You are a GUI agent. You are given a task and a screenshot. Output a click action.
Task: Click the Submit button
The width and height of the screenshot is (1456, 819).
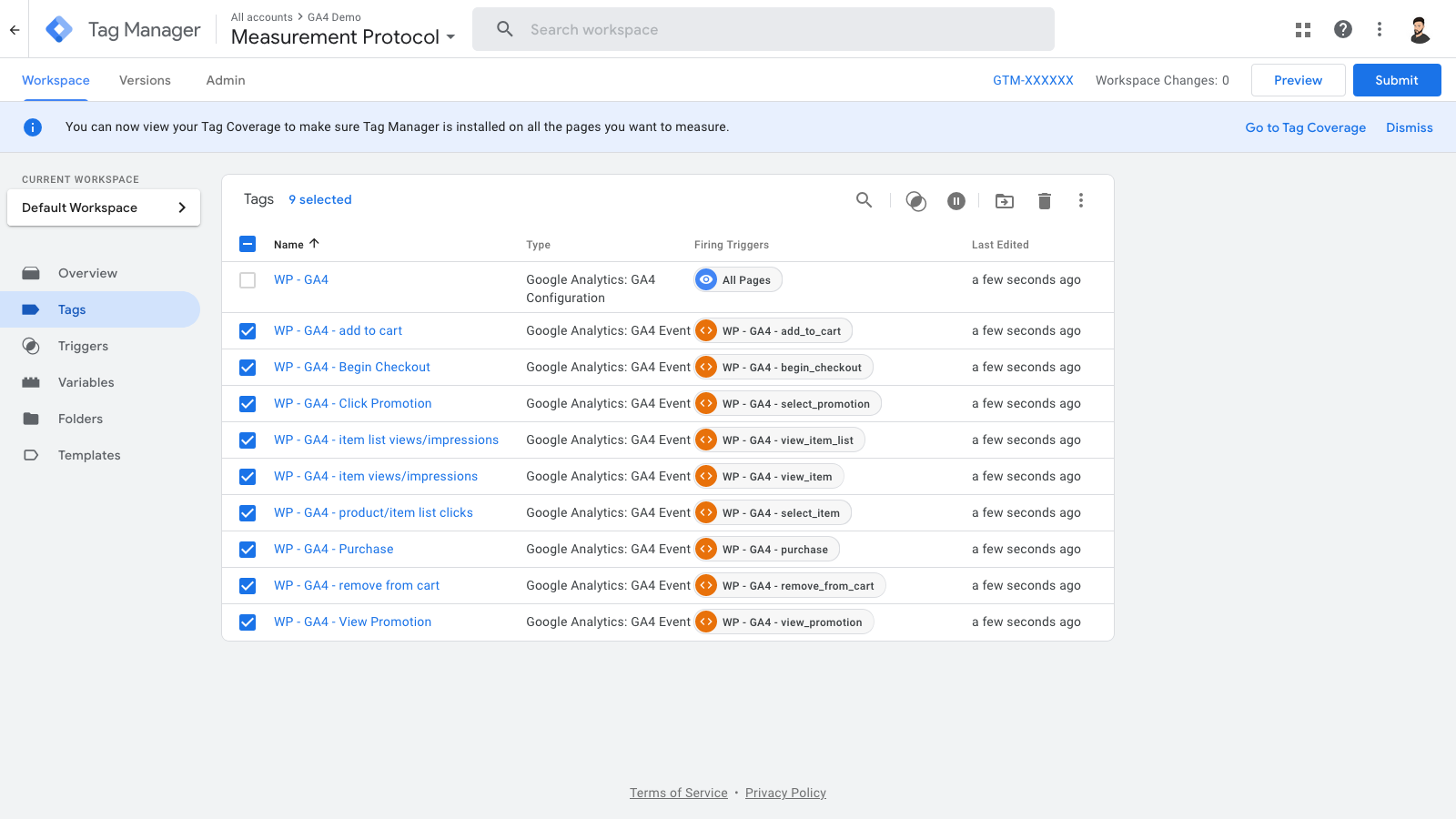(1397, 80)
